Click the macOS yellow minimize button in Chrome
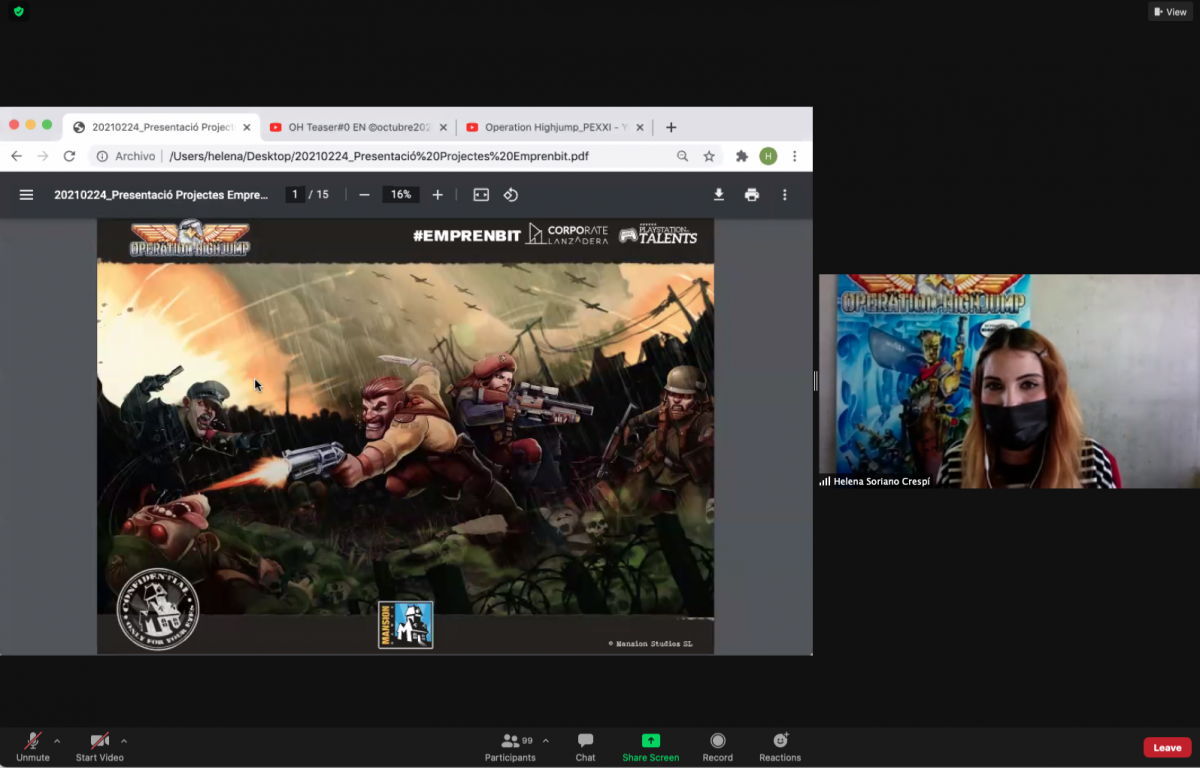 [31, 125]
